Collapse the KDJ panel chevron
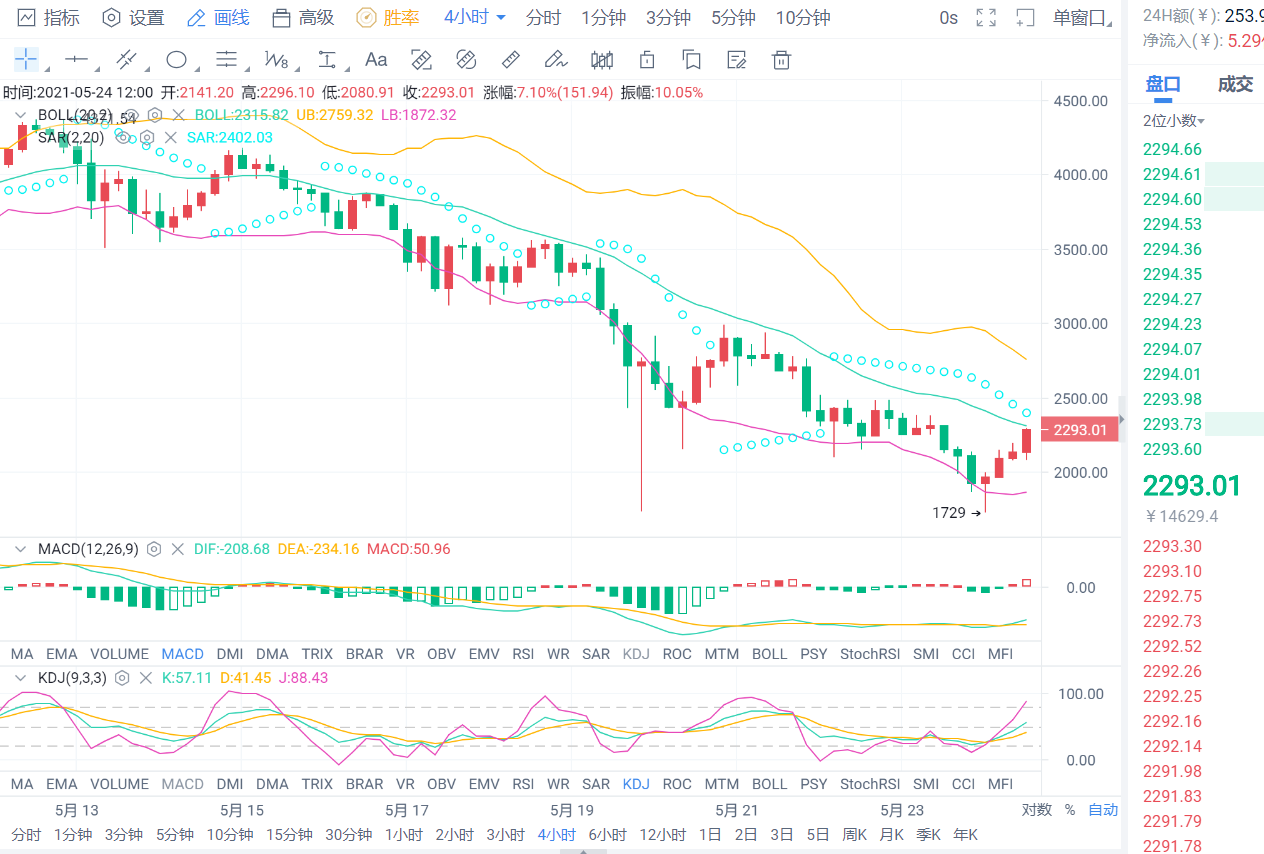The image size is (1264, 854). (x=21, y=677)
